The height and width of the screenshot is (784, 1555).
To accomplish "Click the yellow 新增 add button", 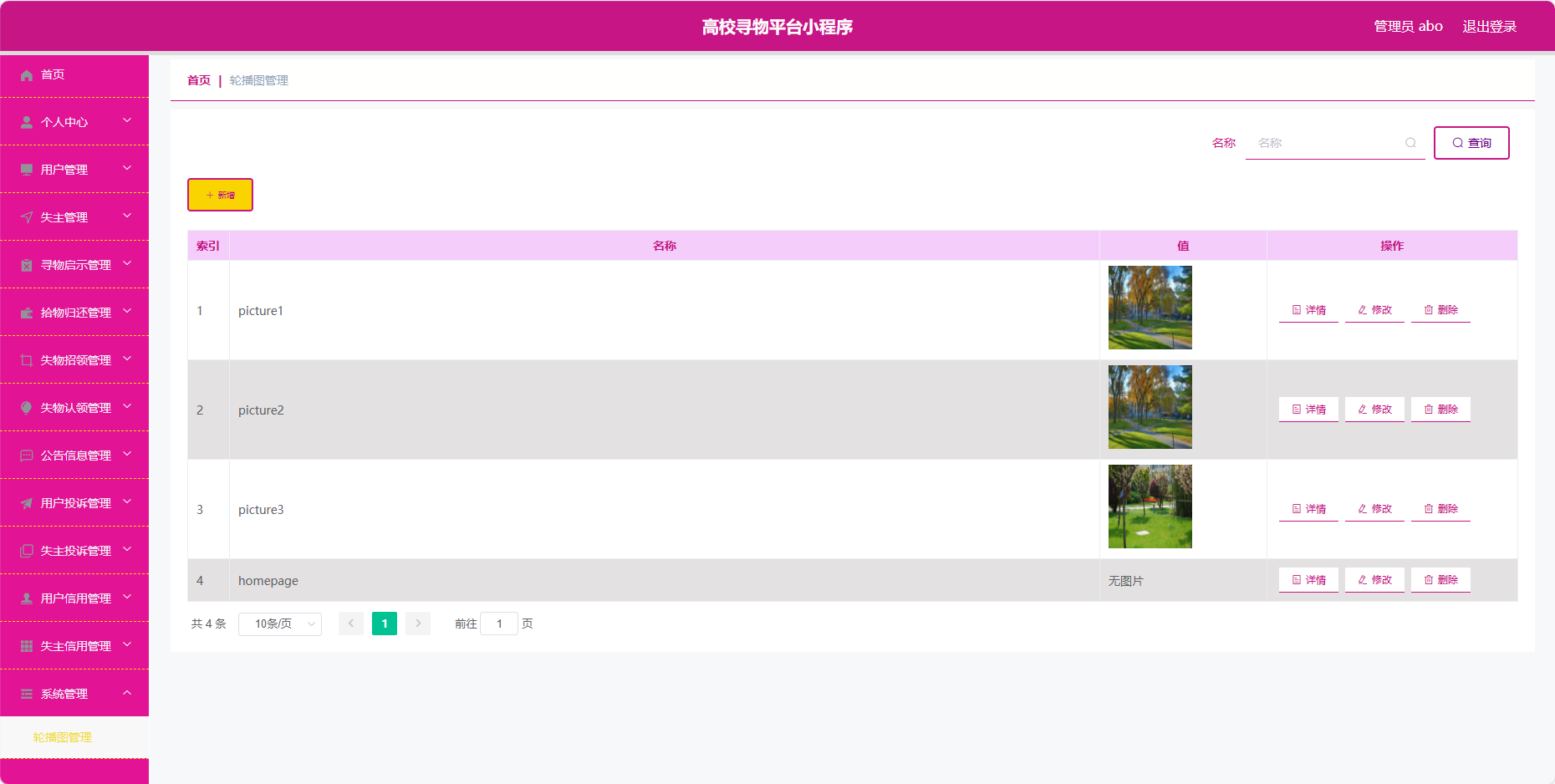I will 220,195.
